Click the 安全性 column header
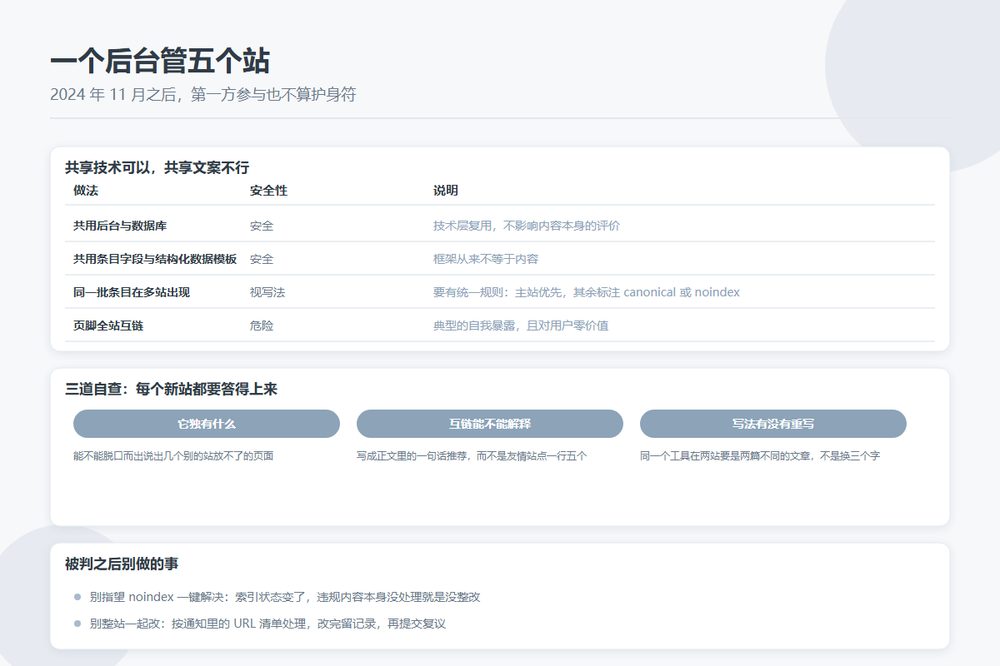This screenshot has height=666, width=1000. tap(268, 190)
